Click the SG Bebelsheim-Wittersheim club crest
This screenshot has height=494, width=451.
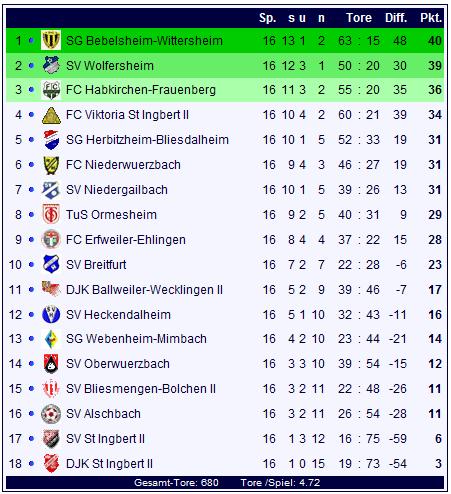tap(51, 40)
